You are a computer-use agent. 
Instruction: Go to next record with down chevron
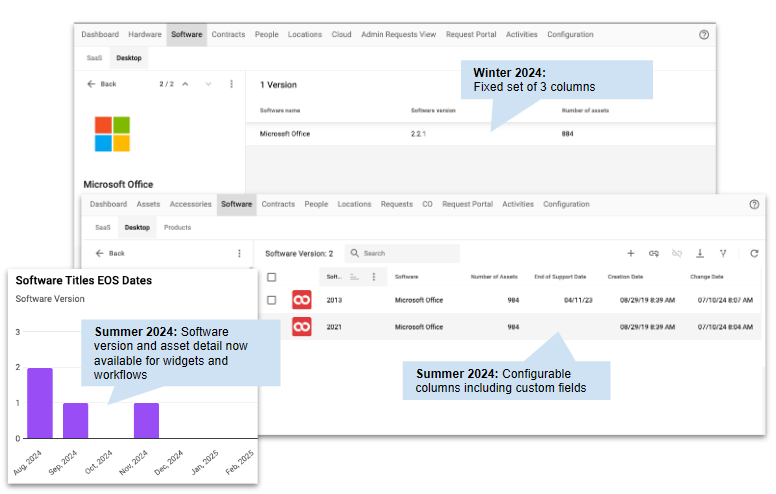click(x=208, y=84)
